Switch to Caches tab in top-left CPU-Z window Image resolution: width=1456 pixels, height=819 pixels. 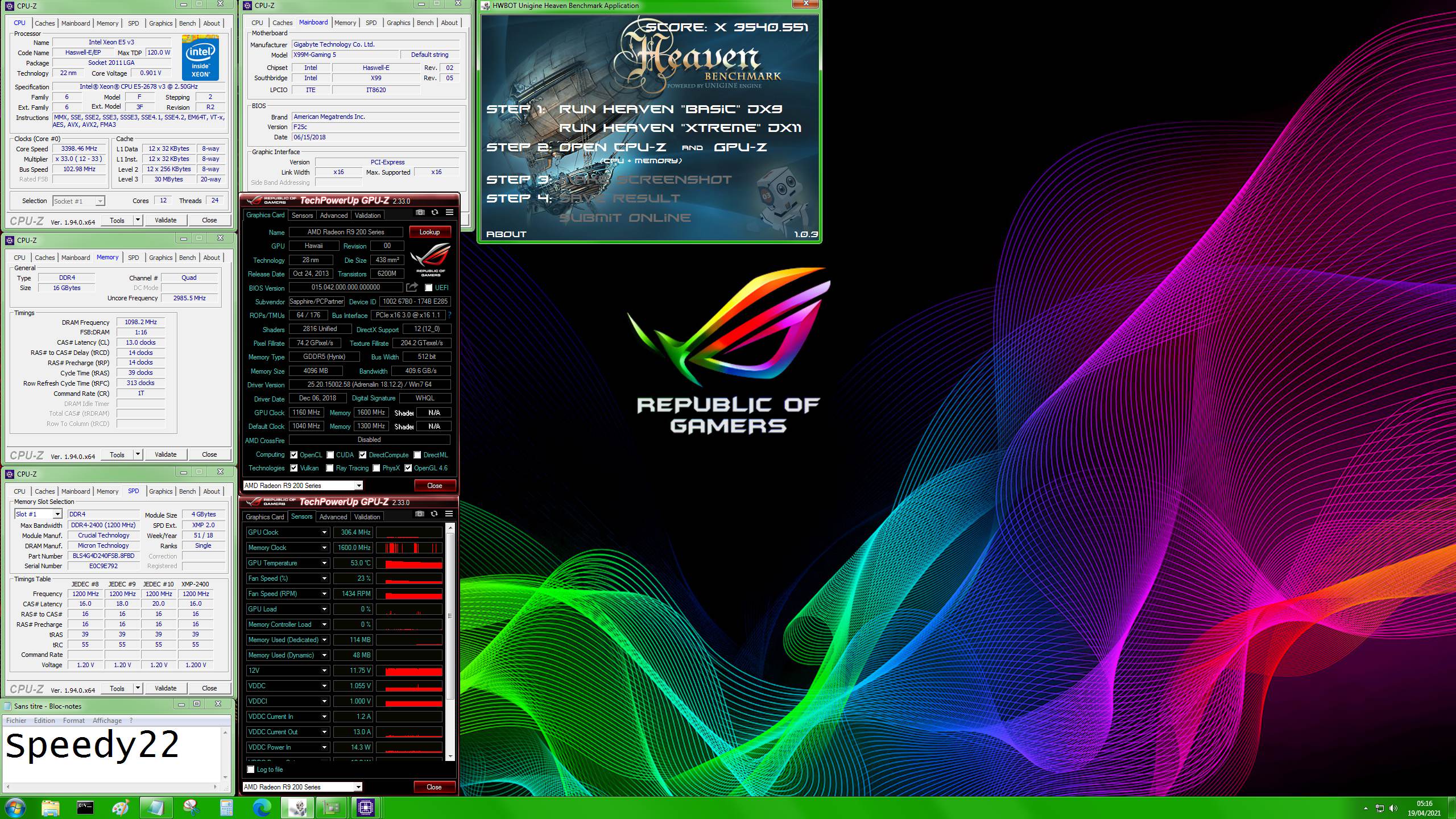click(44, 23)
